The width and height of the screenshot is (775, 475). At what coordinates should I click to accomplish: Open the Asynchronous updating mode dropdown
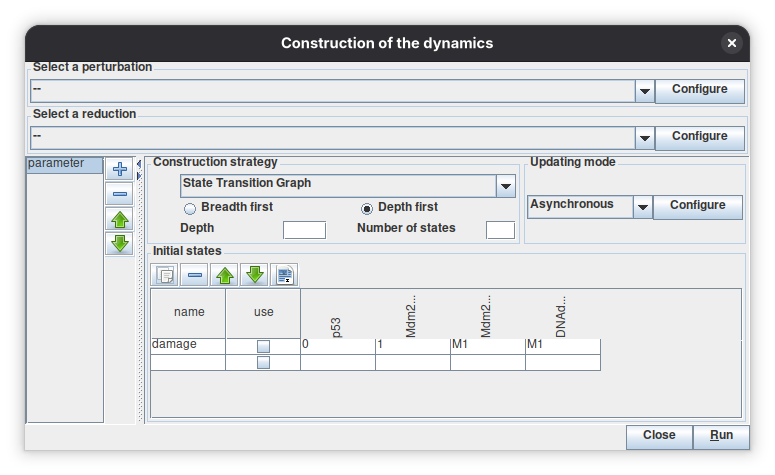click(x=643, y=207)
